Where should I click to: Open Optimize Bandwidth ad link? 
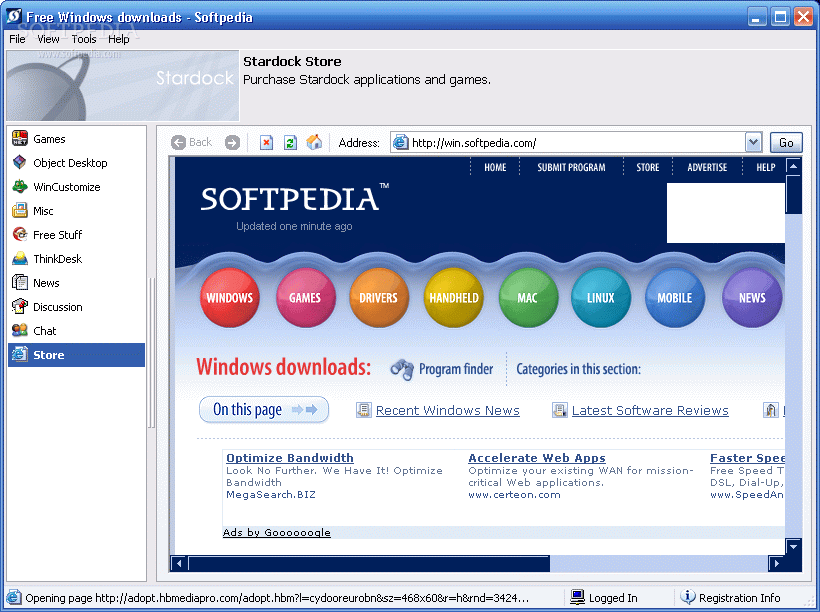pos(290,458)
